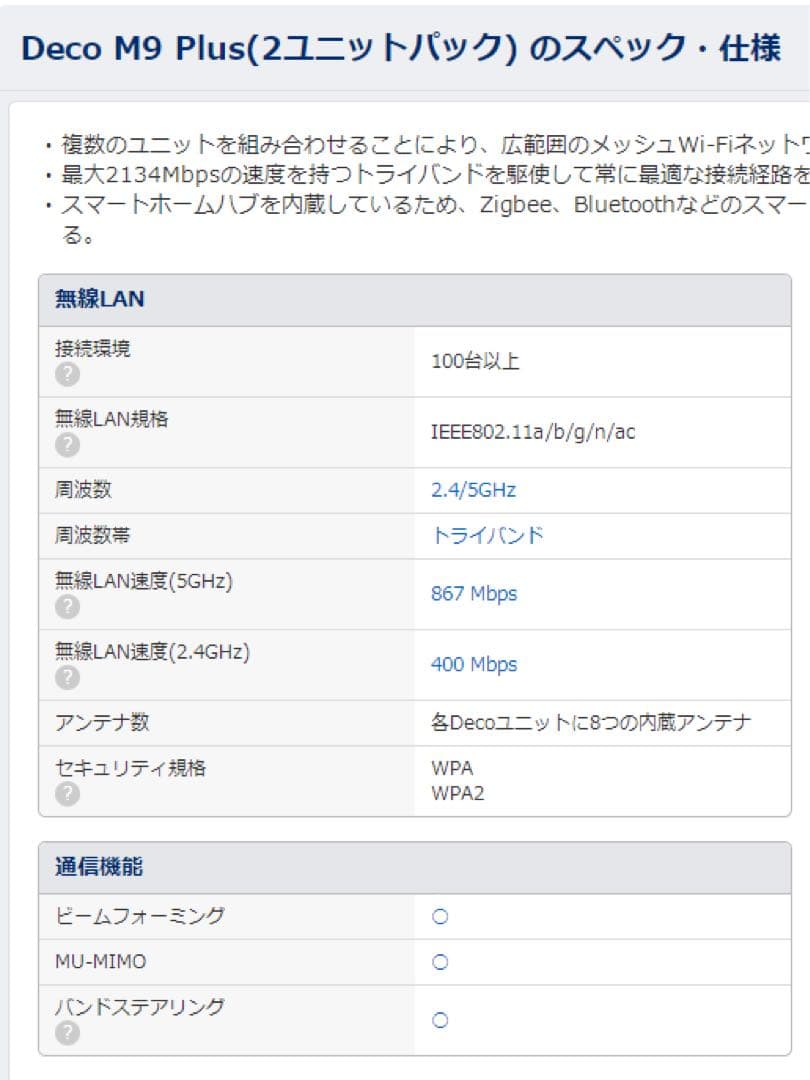Image resolution: width=810 pixels, height=1080 pixels.
Task: Click the circle mark in ビームフォーミング row
Action: [440, 917]
